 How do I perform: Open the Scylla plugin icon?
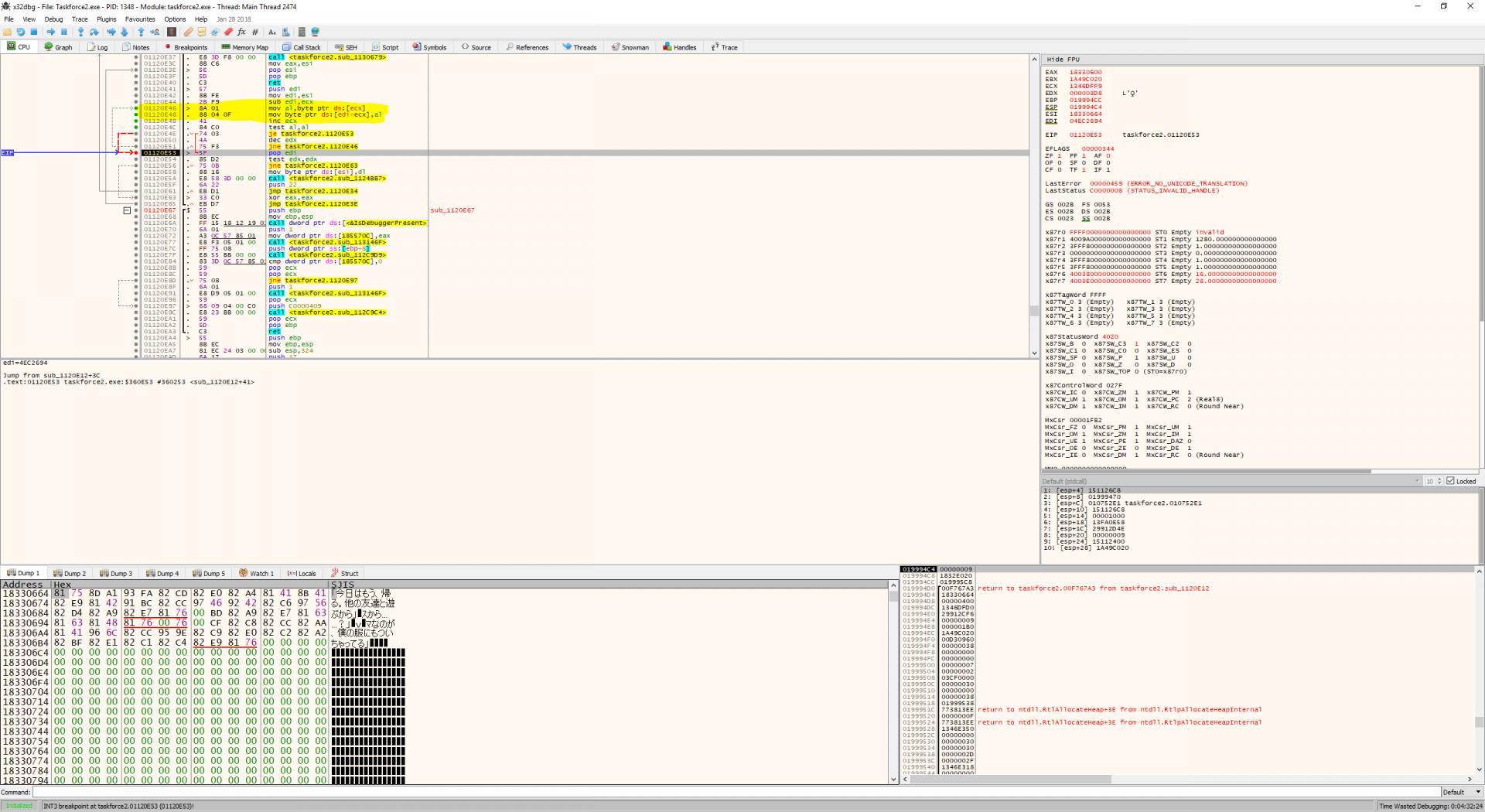click(x=172, y=32)
